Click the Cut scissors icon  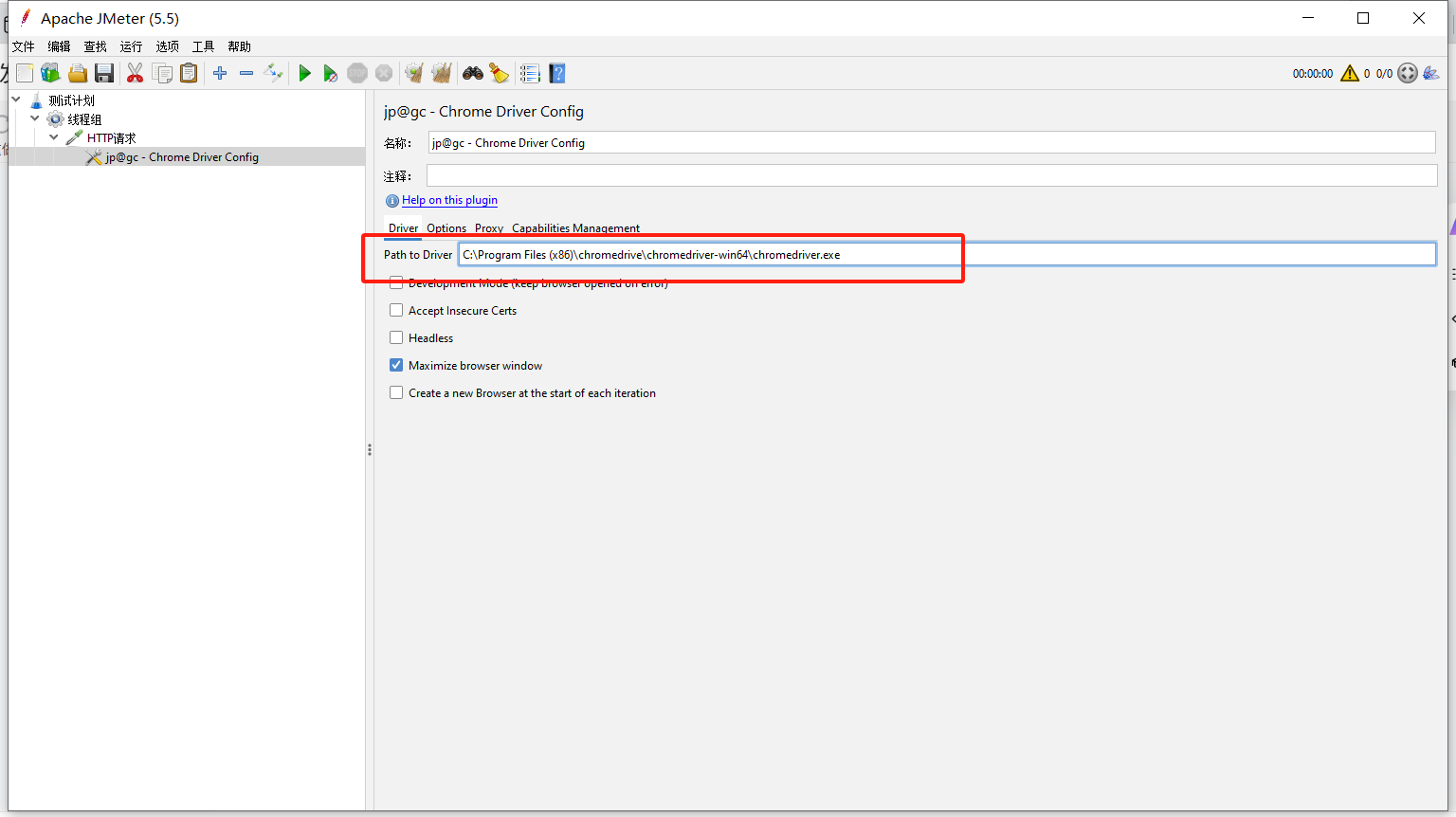click(x=135, y=73)
